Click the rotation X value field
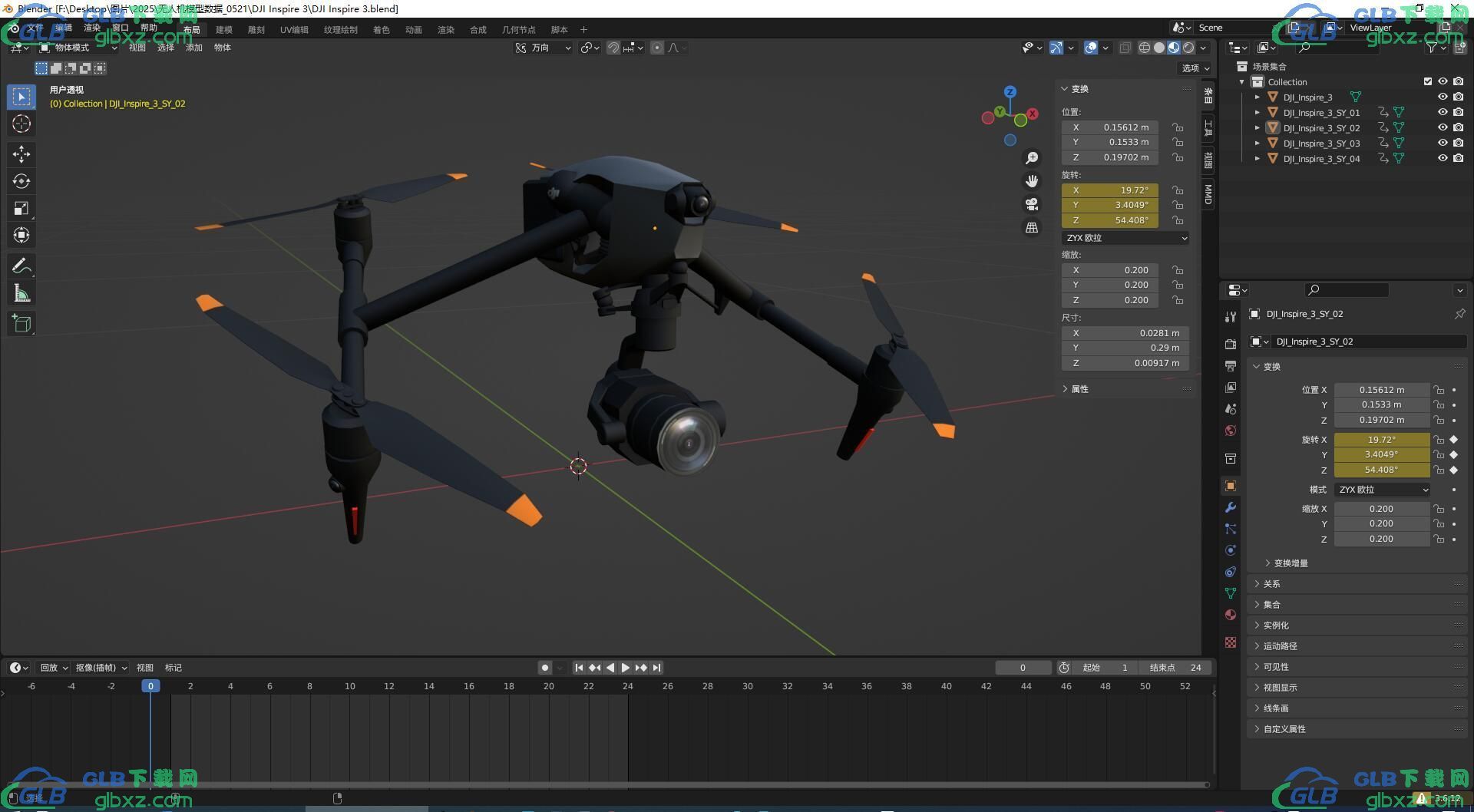1474x812 pixels. coord(1110,190)
